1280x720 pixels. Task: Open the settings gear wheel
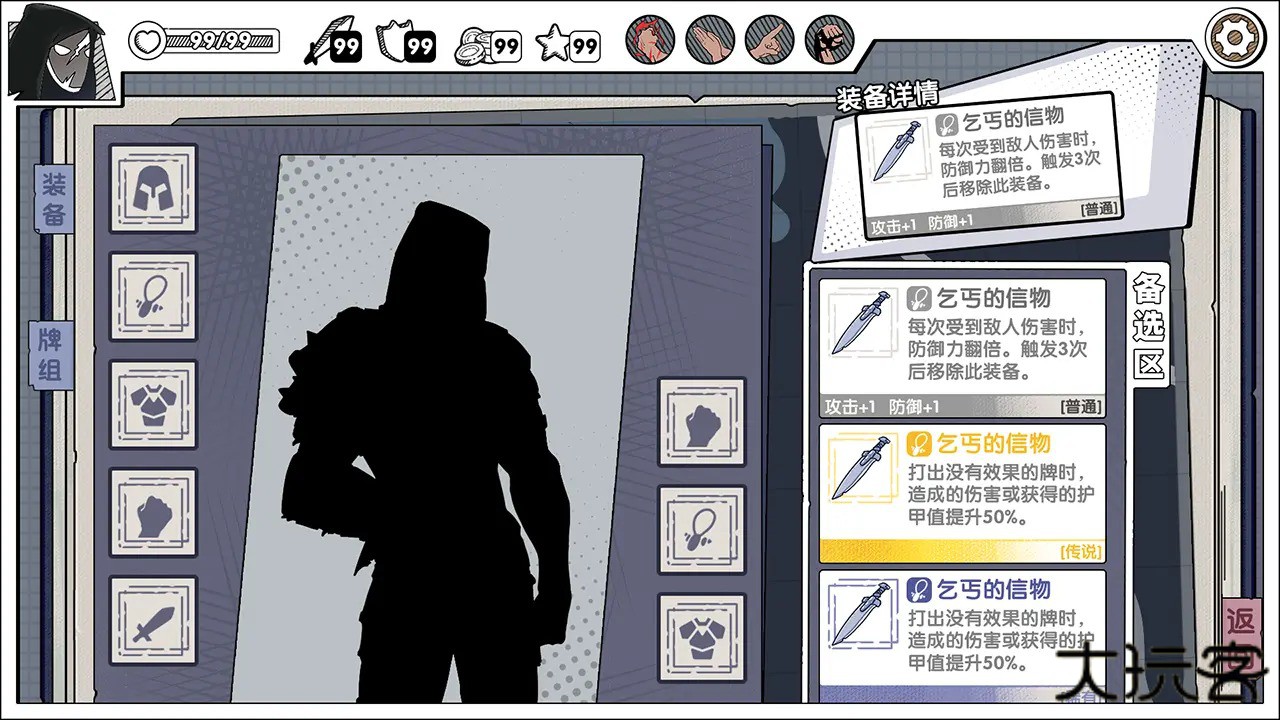click(1235, 38)
